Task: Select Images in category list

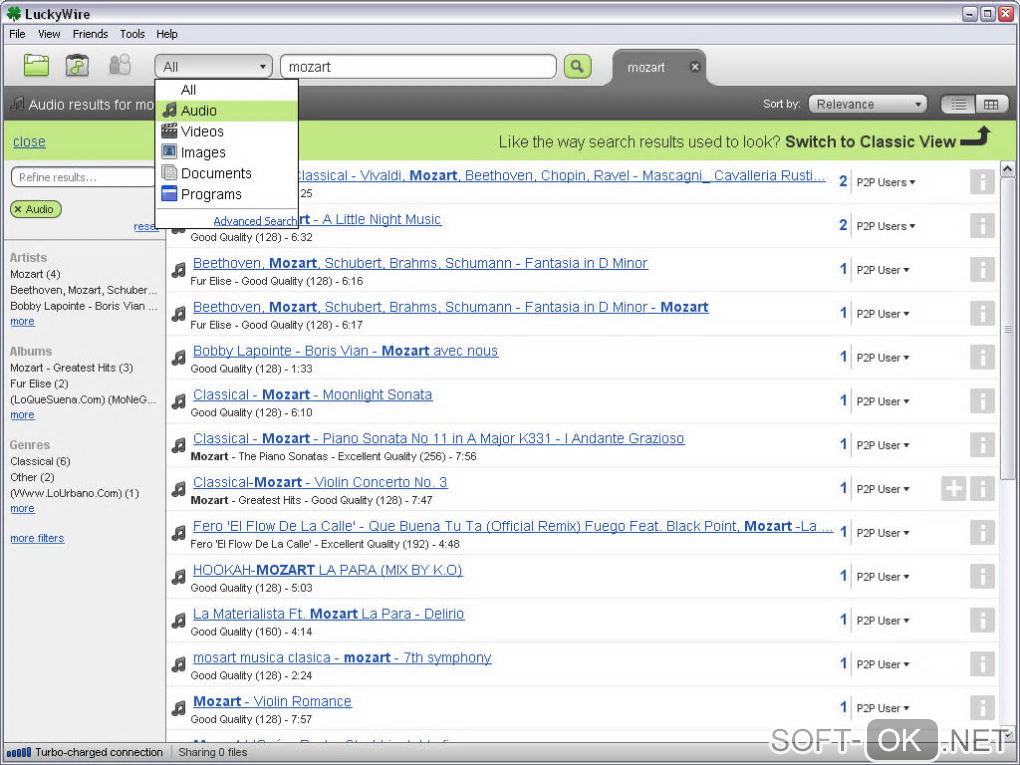Action: click(226, 152)
